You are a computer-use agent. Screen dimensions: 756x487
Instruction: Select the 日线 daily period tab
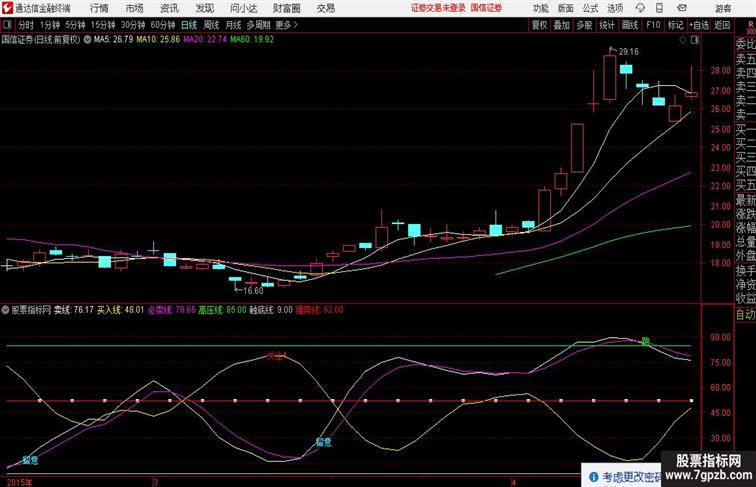189,25
